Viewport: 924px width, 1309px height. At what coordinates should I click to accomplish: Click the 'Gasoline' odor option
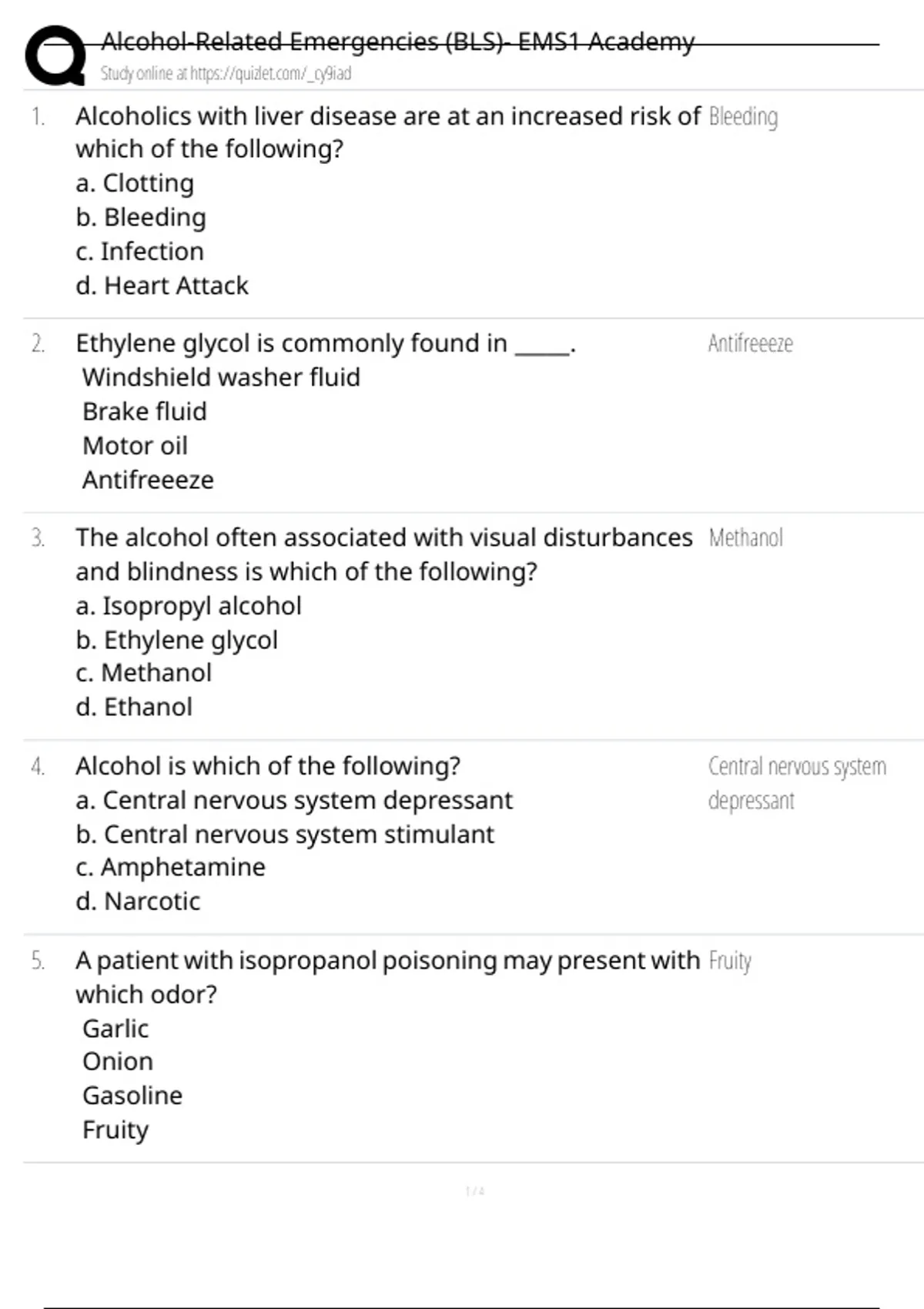pyautogui.click(x=132, y=1096)
